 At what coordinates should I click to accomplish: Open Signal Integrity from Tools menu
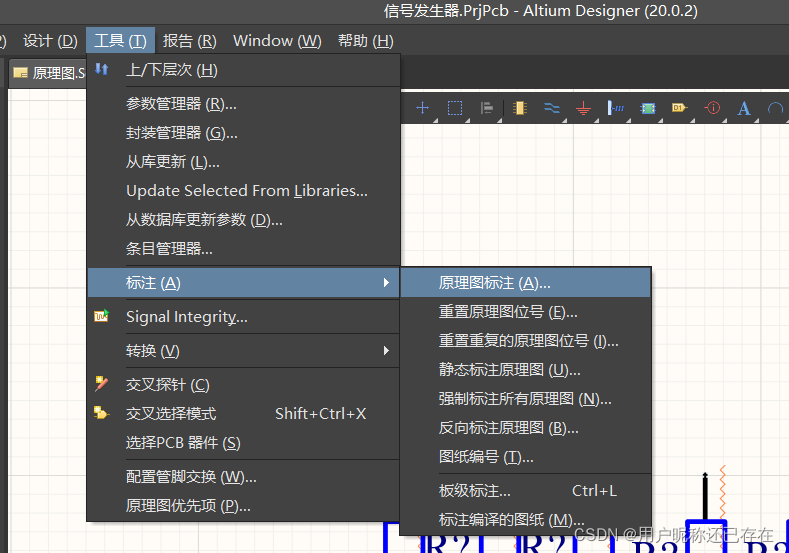coord(244,317)
